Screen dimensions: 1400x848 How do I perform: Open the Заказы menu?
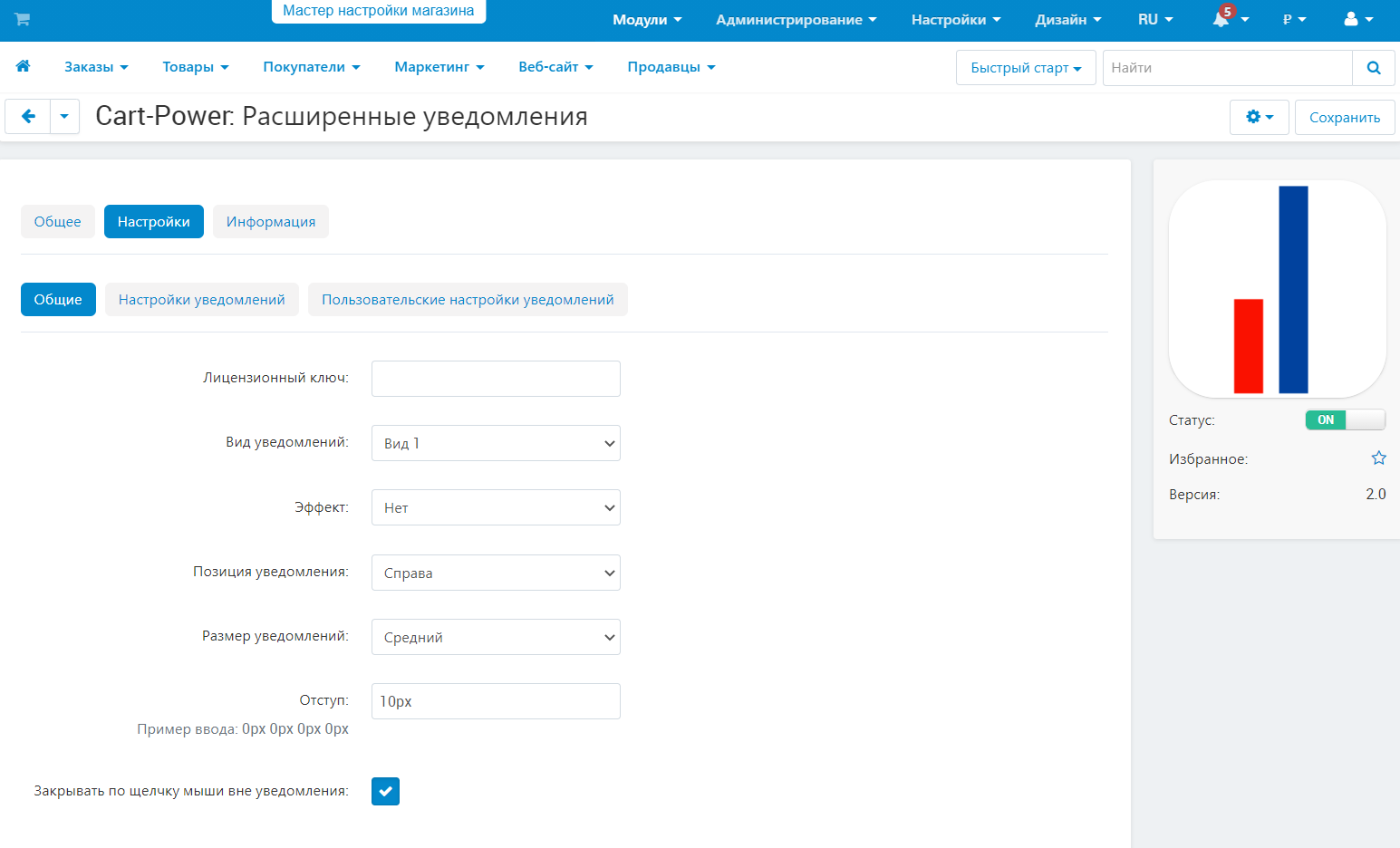click(x=96, y=67)
